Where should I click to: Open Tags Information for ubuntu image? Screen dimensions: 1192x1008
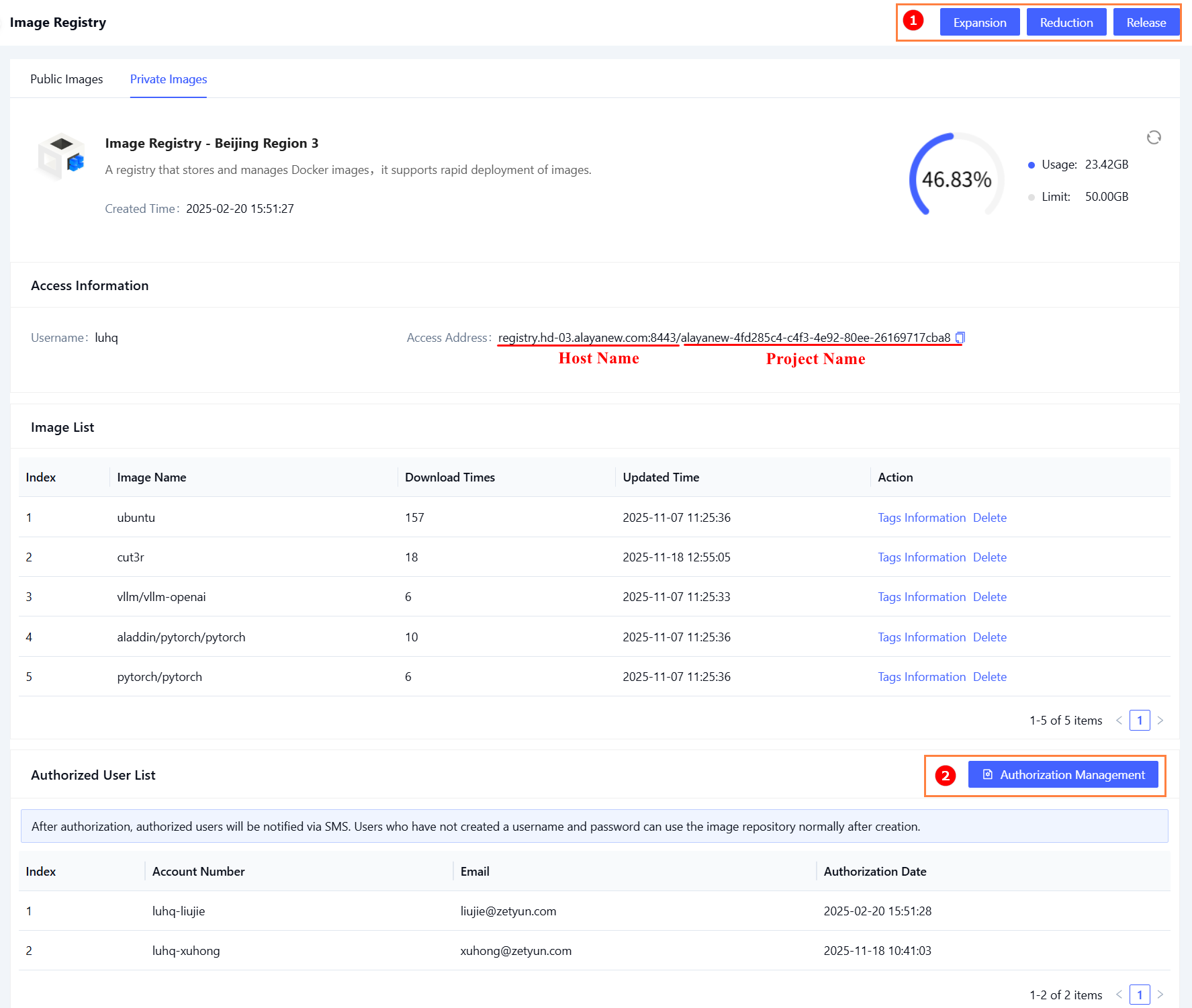[921, 518]
